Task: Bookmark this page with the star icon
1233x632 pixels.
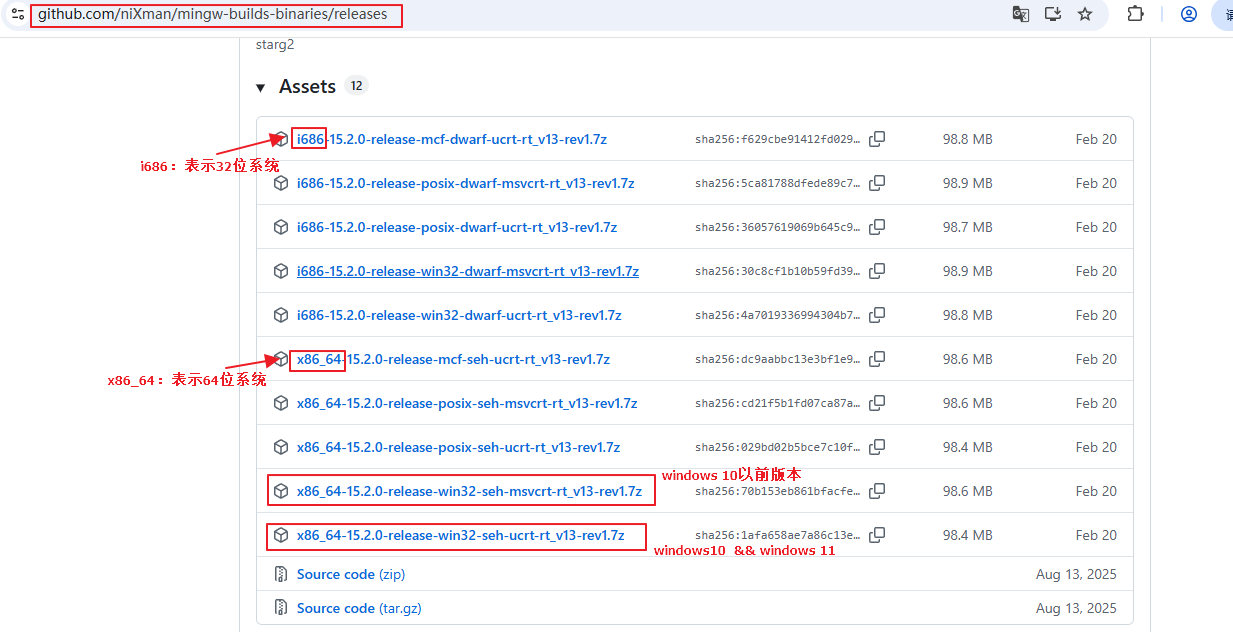Action: tap(1085, 14)
